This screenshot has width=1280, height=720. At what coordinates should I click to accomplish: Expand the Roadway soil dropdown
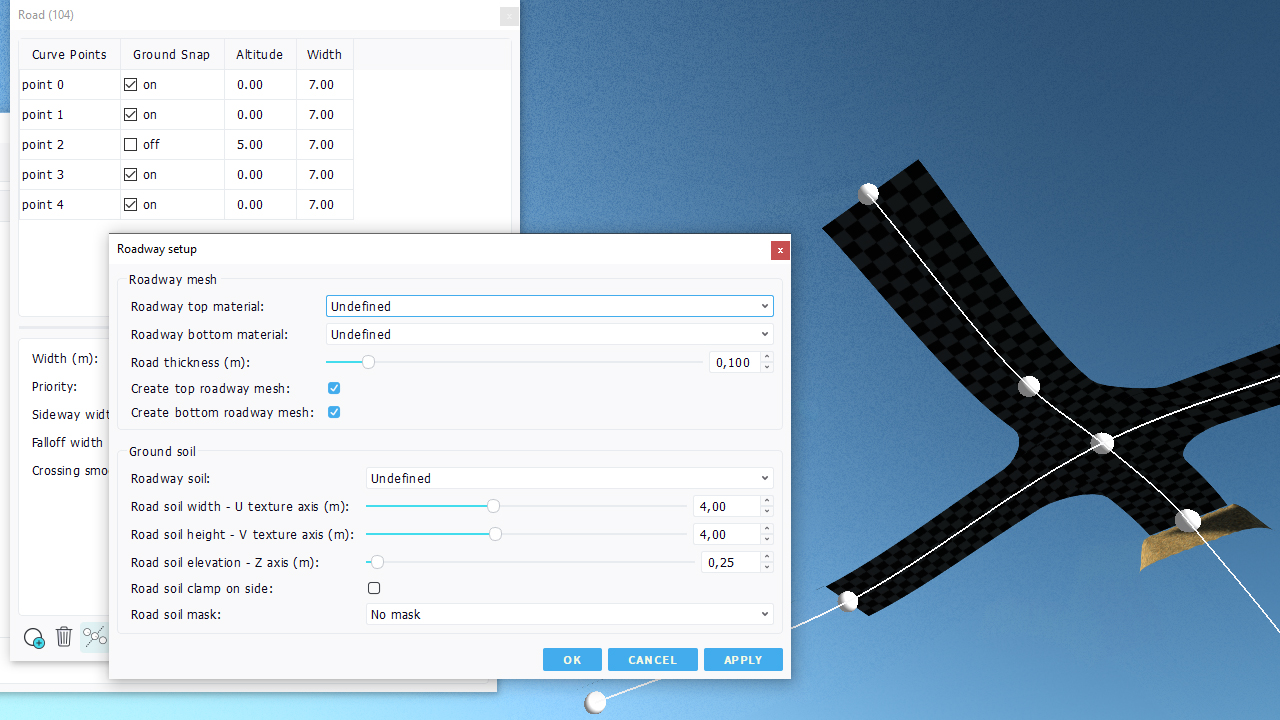click(x=569, y=478)
